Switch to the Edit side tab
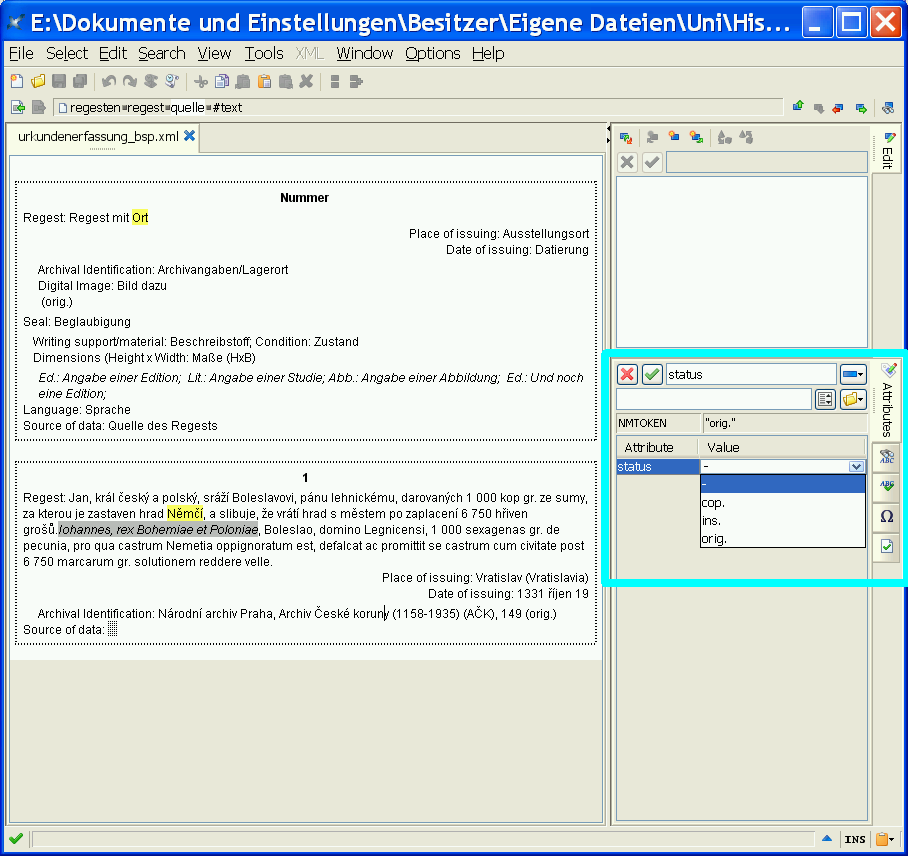The width and height of the screenshot is (908, 856). click(887, 149)
